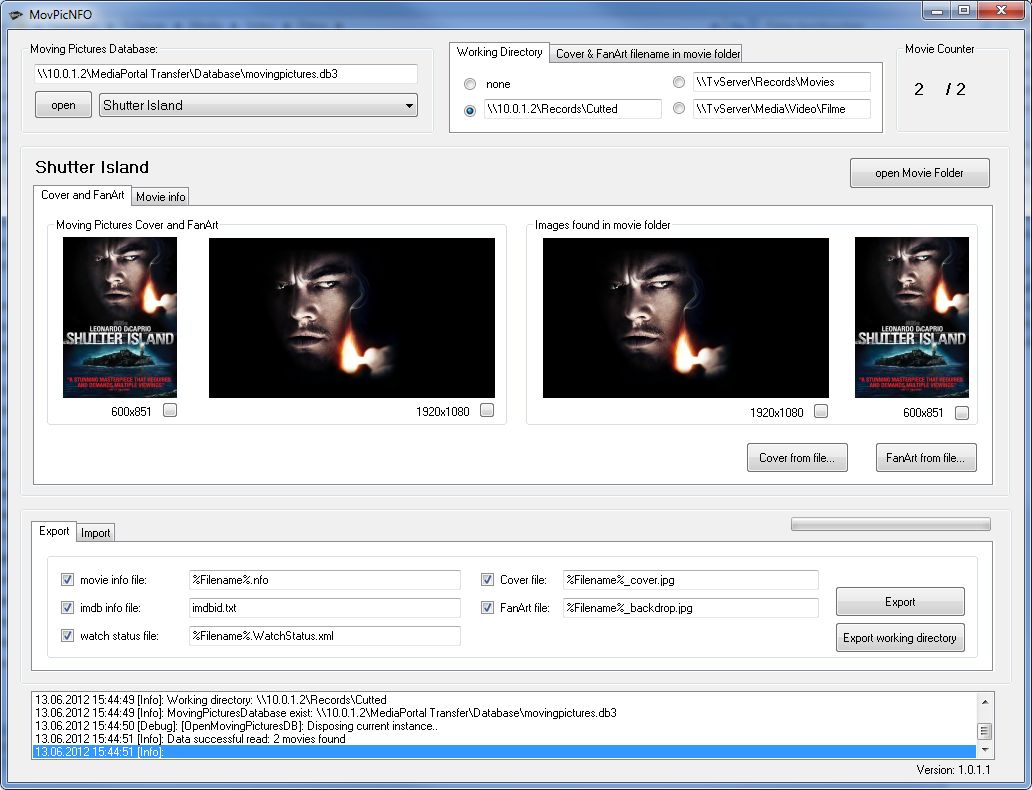This screenshot has width=1032, height=790.
Task: Click the Moving Pictures cover poster thumbnail
Action: (120, 317)
